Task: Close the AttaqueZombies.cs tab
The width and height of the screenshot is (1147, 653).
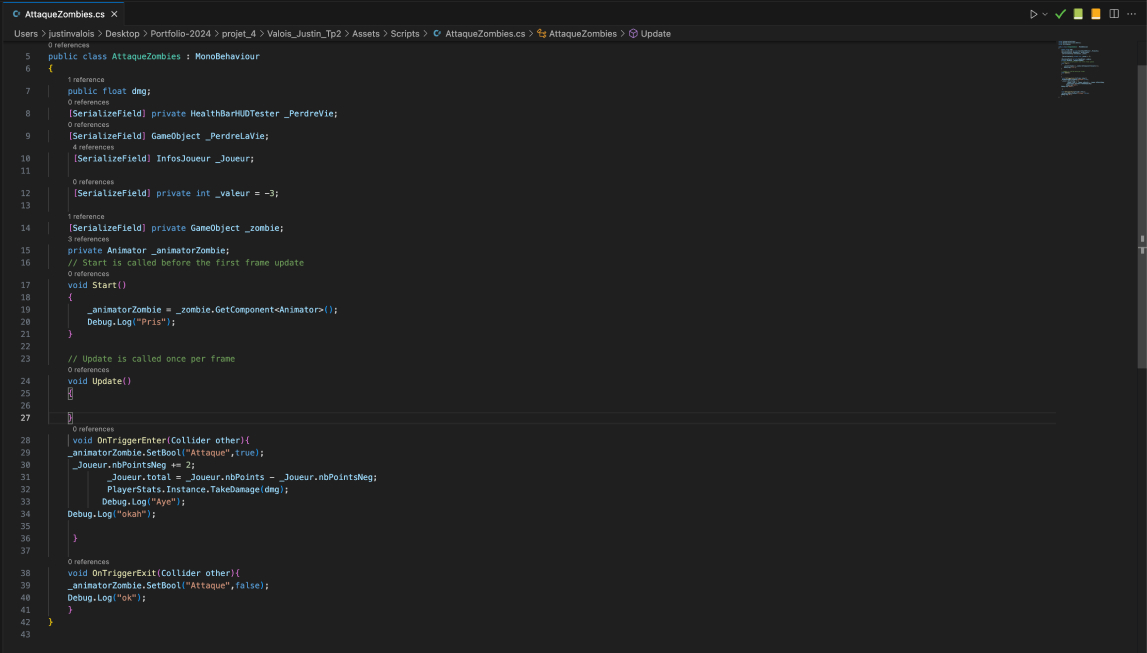Action: pyautogui.click(x=112, y=14)
